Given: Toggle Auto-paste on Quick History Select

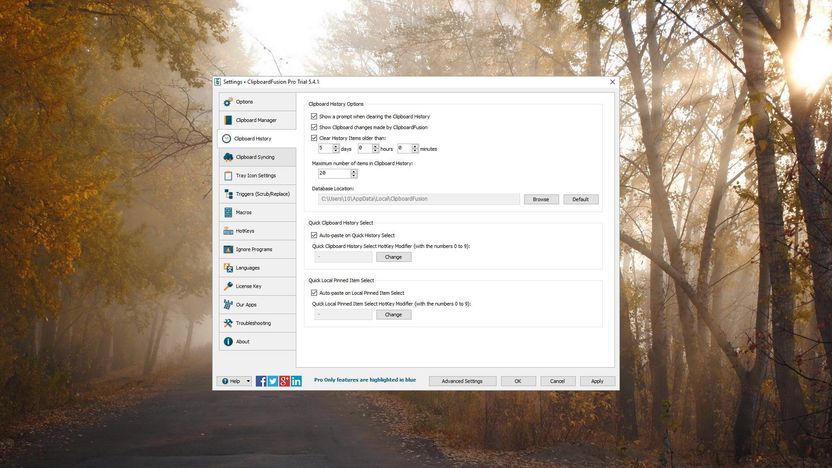Looking at the screenshot, I should pyautogui.click(x=314, y=235).
